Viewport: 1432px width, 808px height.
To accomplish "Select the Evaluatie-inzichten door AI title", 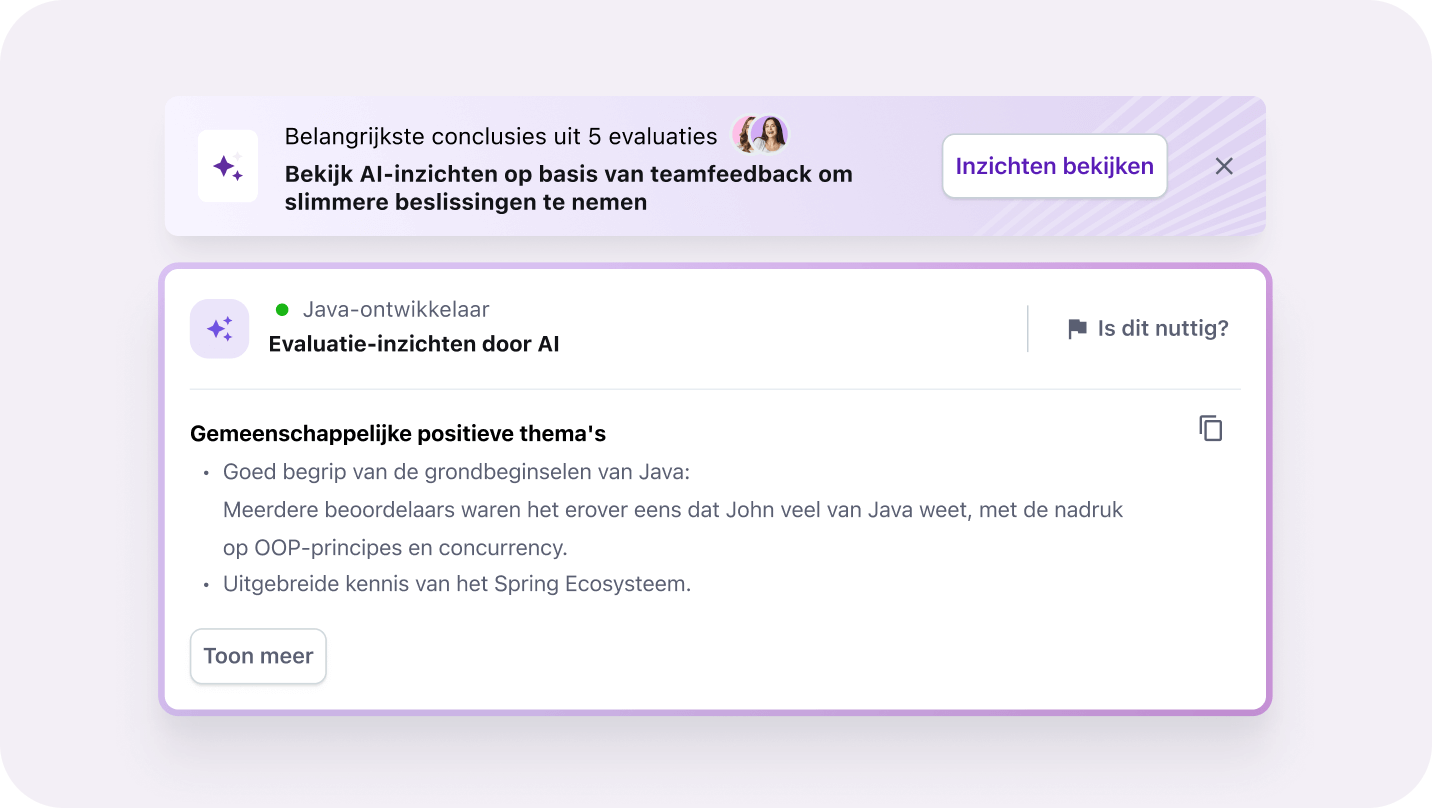I will (x=414, y=343).
